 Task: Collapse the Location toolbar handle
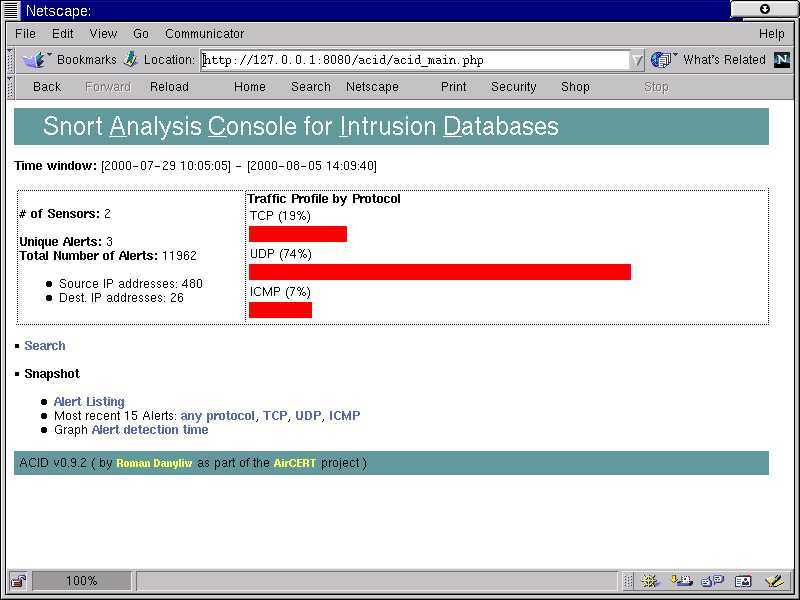(10, 61)
